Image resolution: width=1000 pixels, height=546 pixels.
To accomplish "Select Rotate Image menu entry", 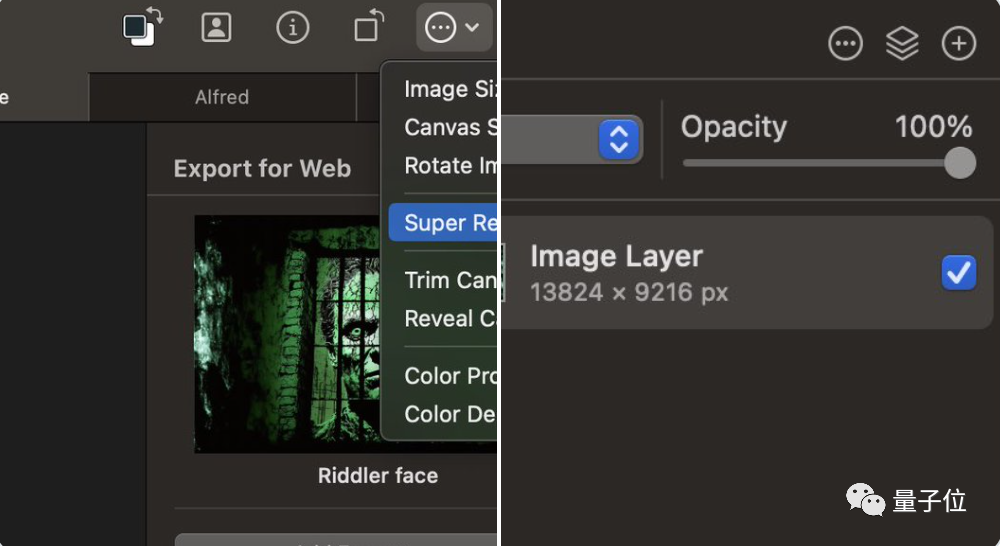I will [x=450, y=165].
